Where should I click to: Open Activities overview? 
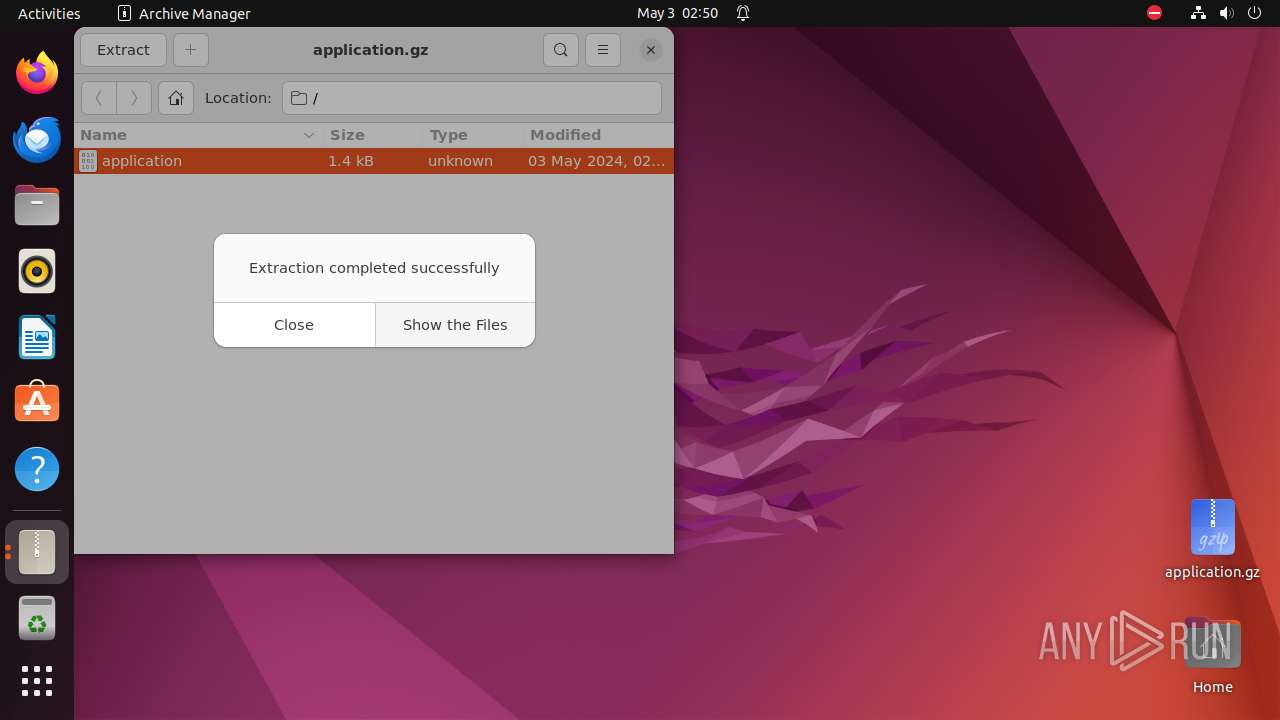[x=49, y=13]
